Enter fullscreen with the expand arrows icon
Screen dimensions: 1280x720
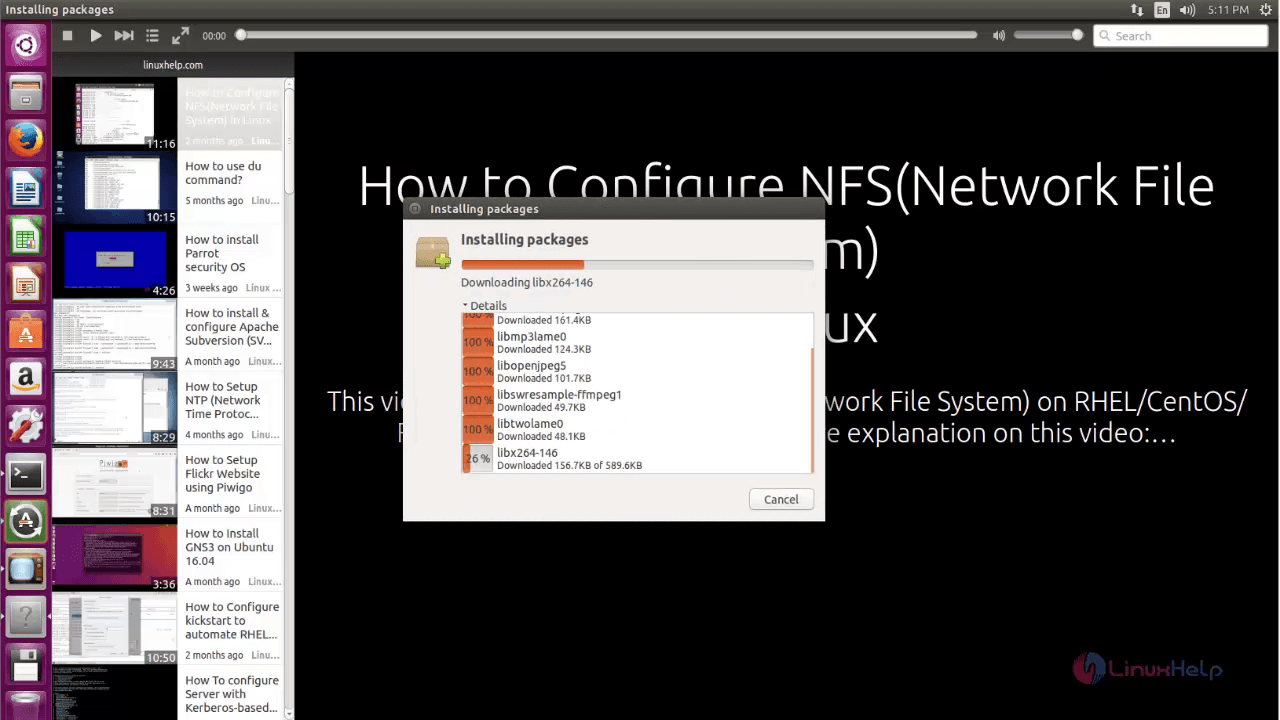[x=180, y=35]
